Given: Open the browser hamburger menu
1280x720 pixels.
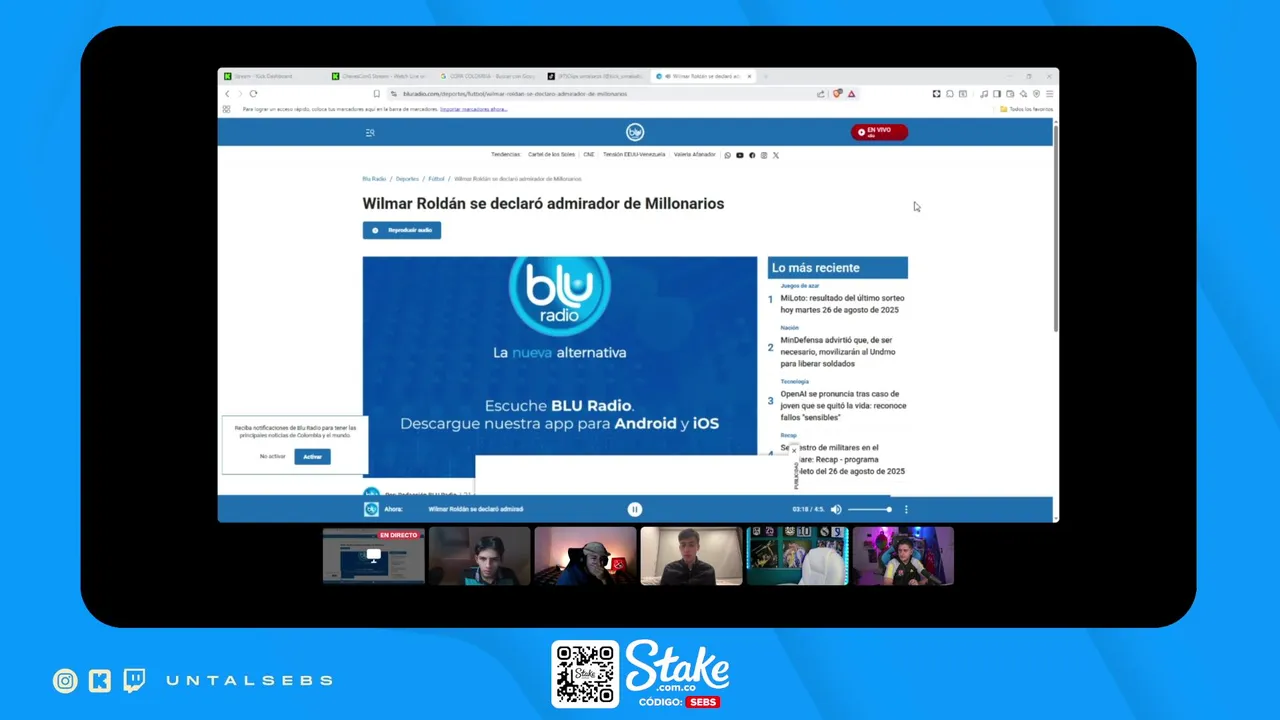Looking at the screenshot, I should point(1049,94).
